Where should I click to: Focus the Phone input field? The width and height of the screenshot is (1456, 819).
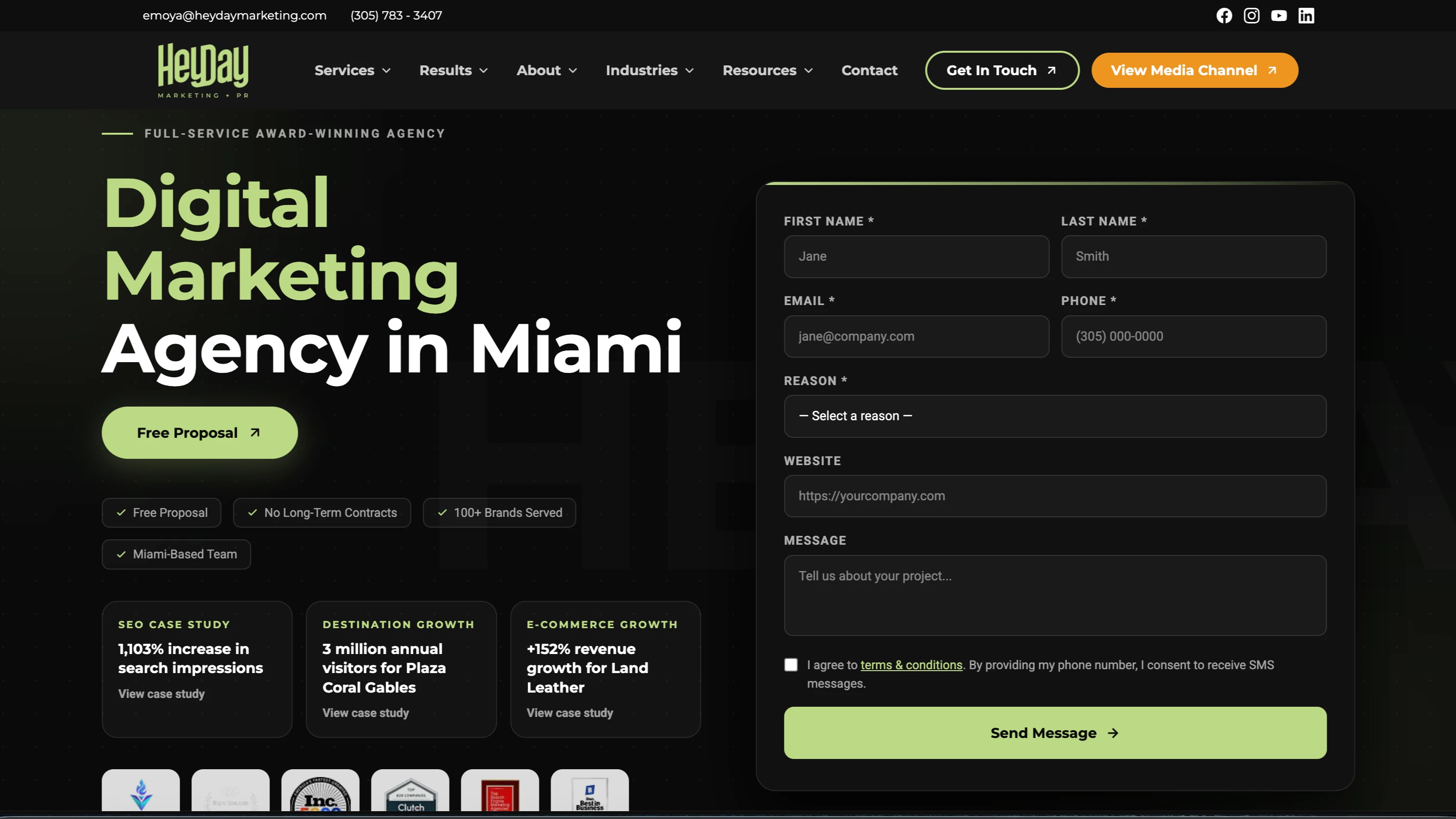(1194, 336)
